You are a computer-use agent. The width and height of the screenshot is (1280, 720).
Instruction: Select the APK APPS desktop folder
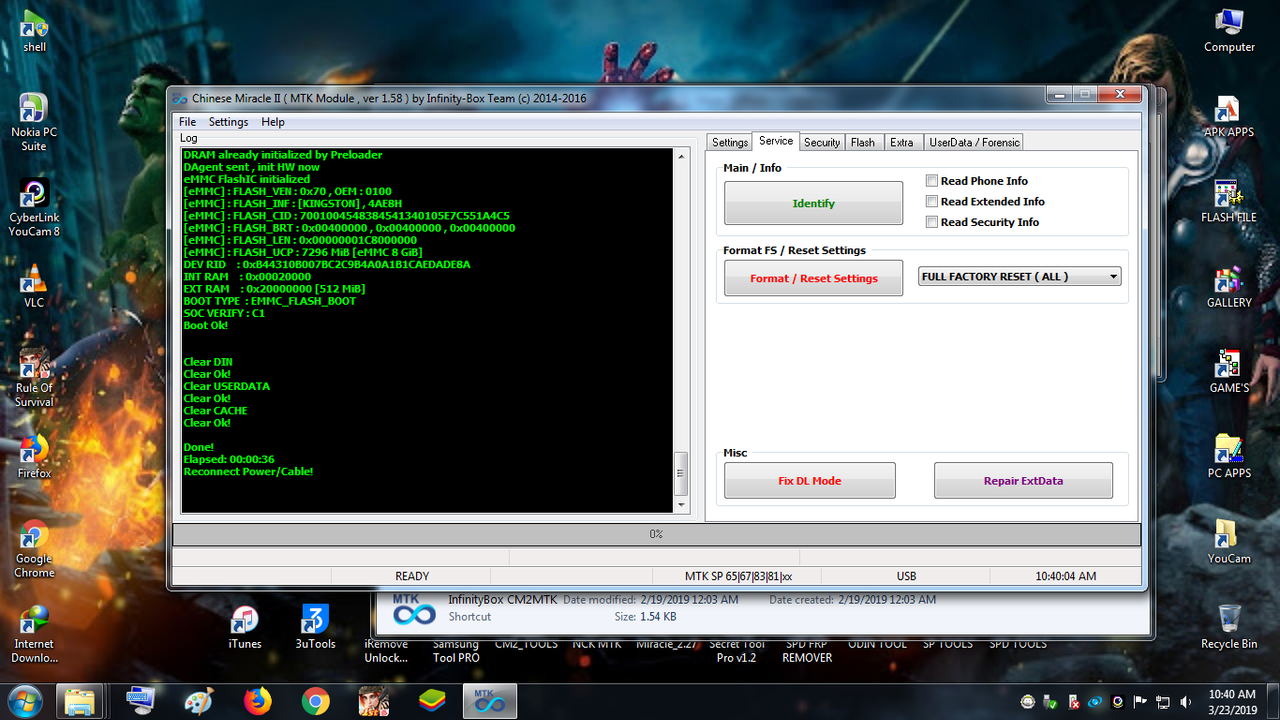point(1229,116)
